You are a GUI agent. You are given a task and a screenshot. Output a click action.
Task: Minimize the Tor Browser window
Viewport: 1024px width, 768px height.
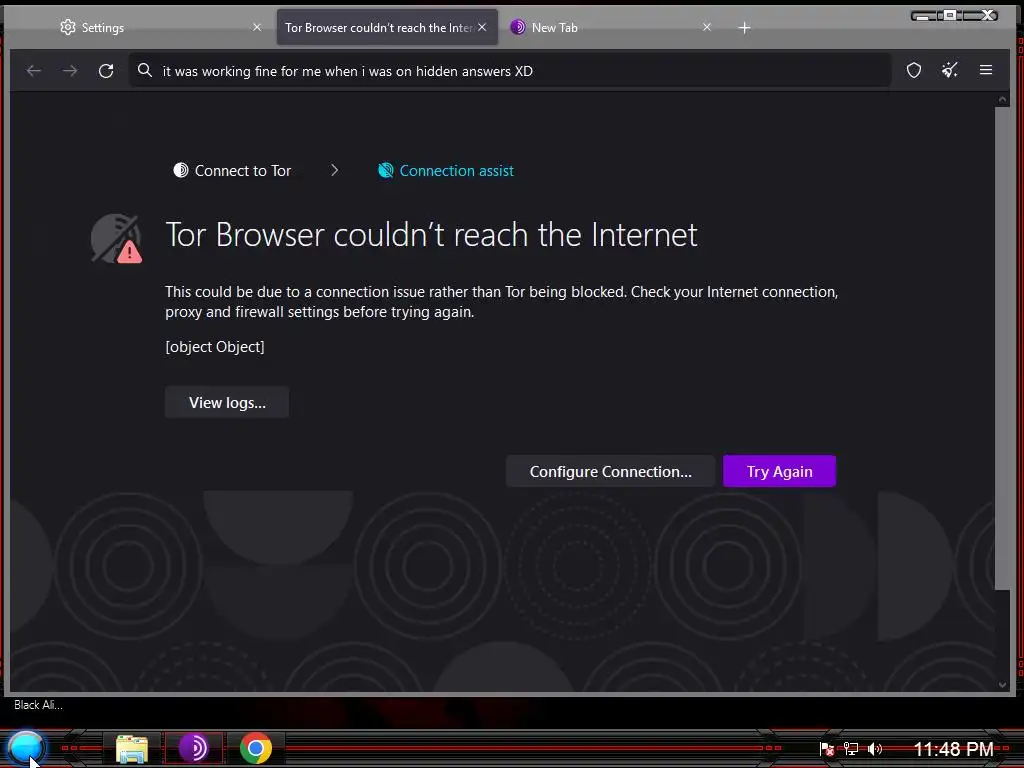point(923,16)
